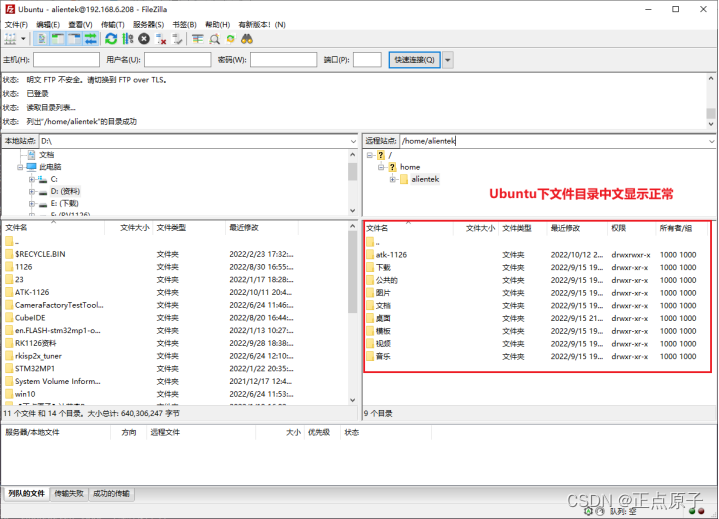Click the remote site path field
719x519 pixels.
[x=553, y=141]
